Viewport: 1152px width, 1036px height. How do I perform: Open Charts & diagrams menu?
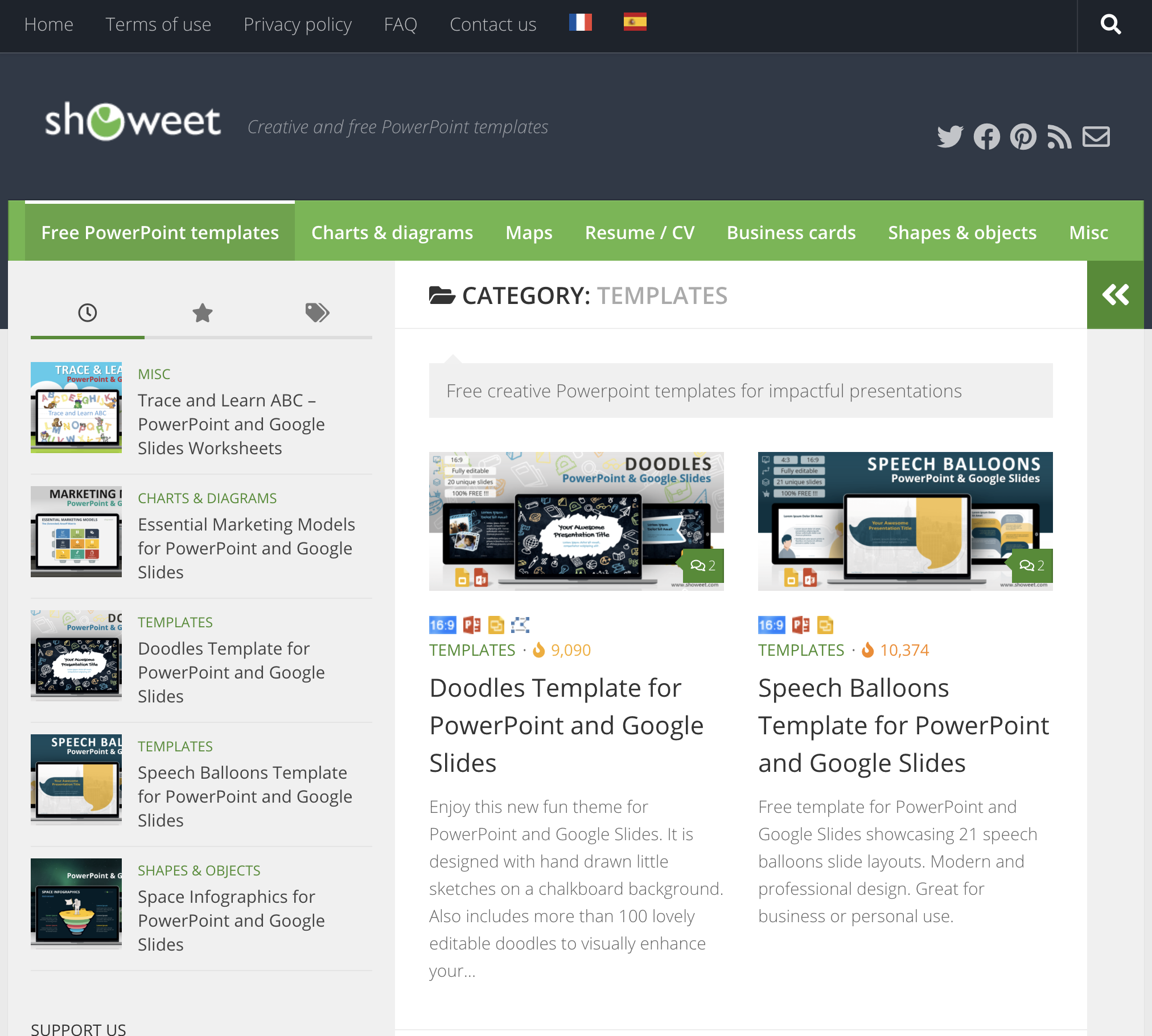(392, 232)
